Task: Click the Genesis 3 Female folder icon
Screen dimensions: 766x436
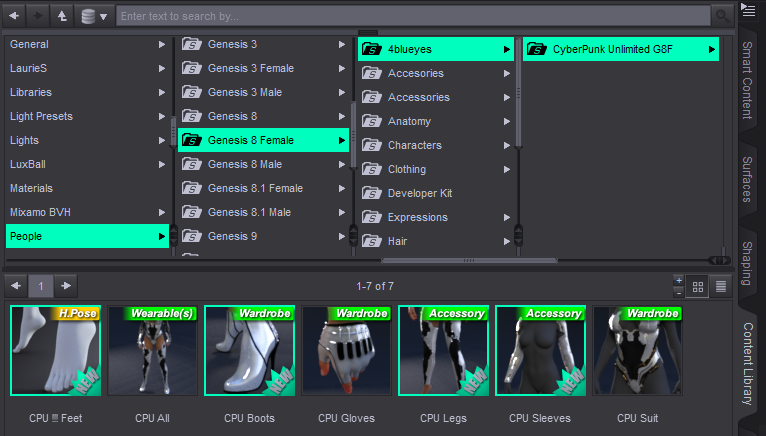Action: (x=192, y=68)
